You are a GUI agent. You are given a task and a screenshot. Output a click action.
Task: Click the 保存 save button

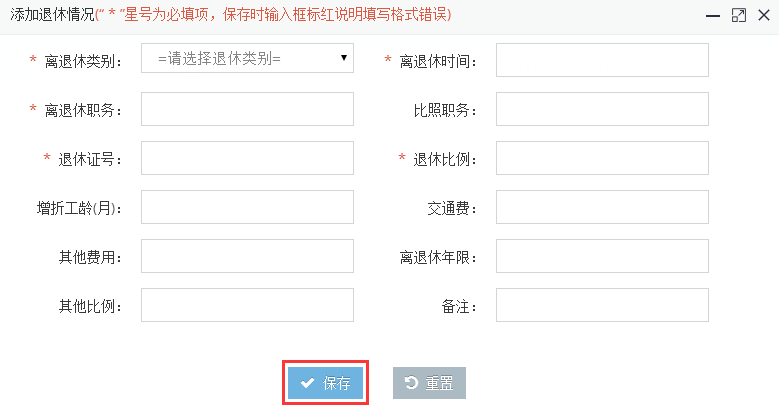click(x=325, y=383)
